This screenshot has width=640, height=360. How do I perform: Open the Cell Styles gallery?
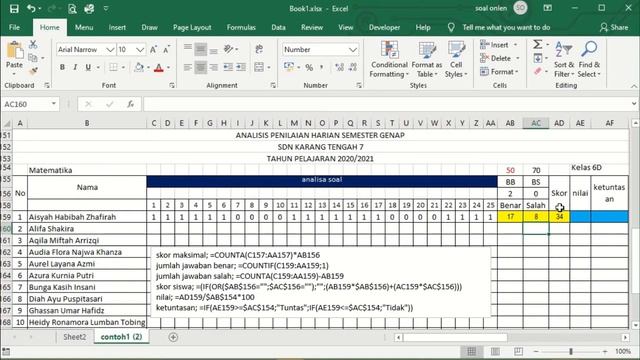pyautogui.click(x=456, y=59)
